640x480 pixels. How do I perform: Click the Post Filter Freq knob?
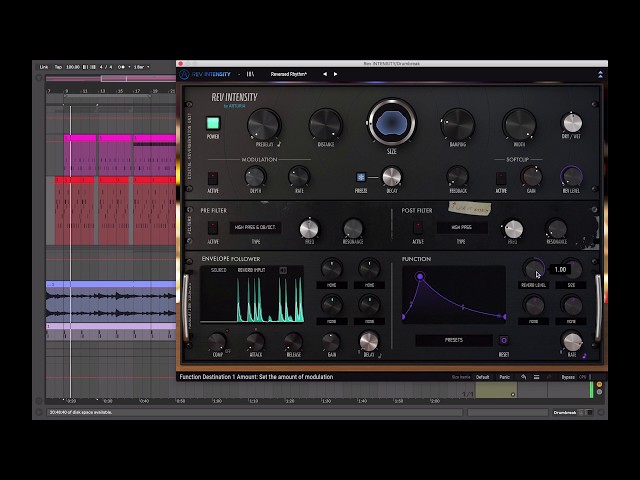[x=513, y=229]
